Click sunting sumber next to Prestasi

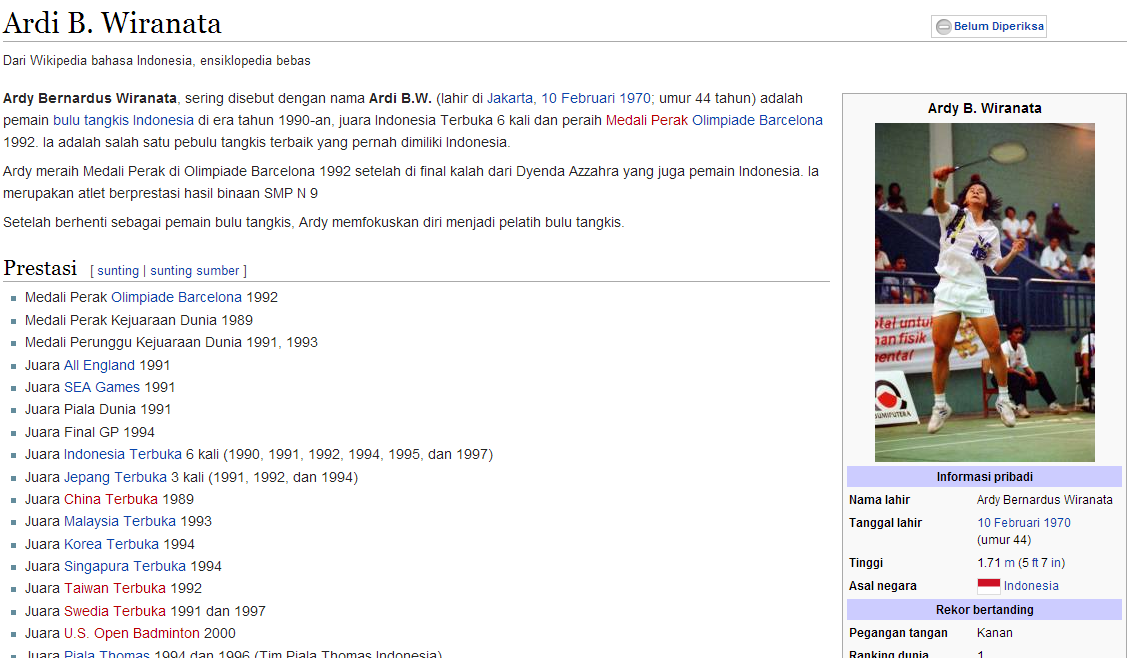(194, 271)
